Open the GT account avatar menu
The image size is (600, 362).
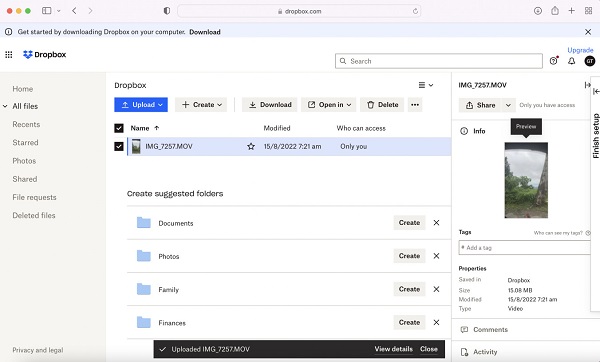590,61
